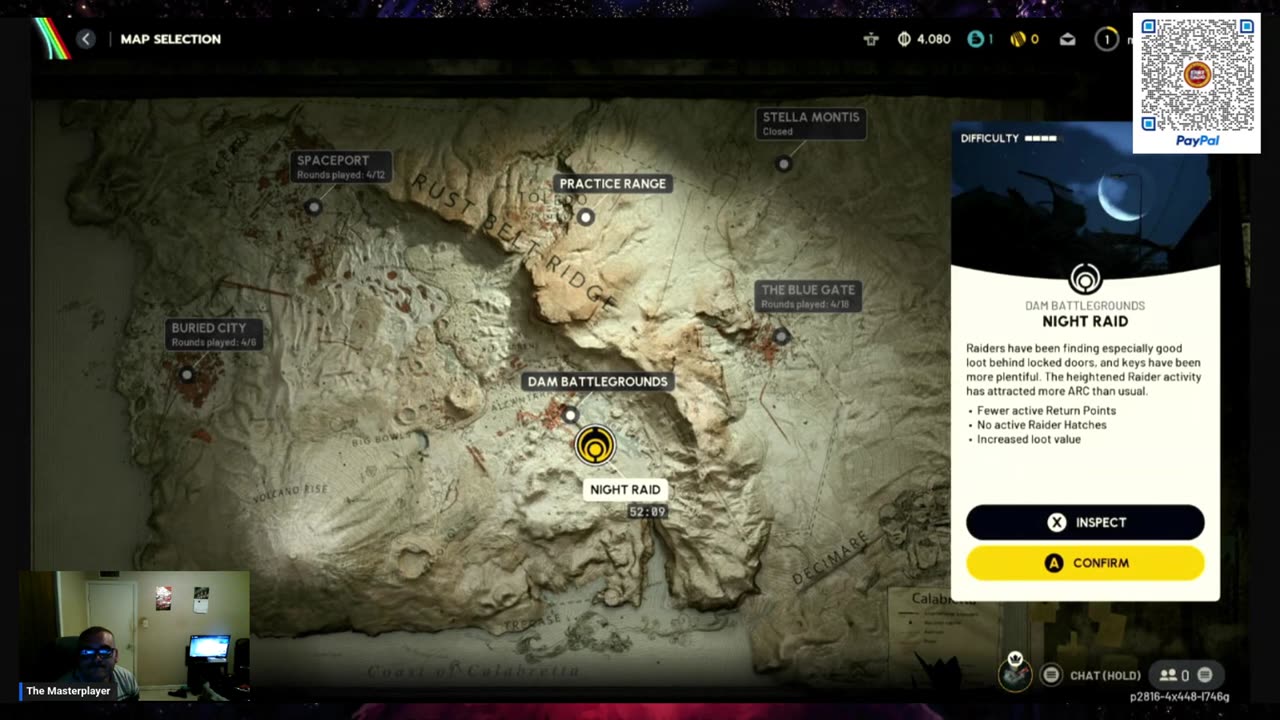
Task: Open the mail envelope icon
Action: click(x=1068, y=39)
